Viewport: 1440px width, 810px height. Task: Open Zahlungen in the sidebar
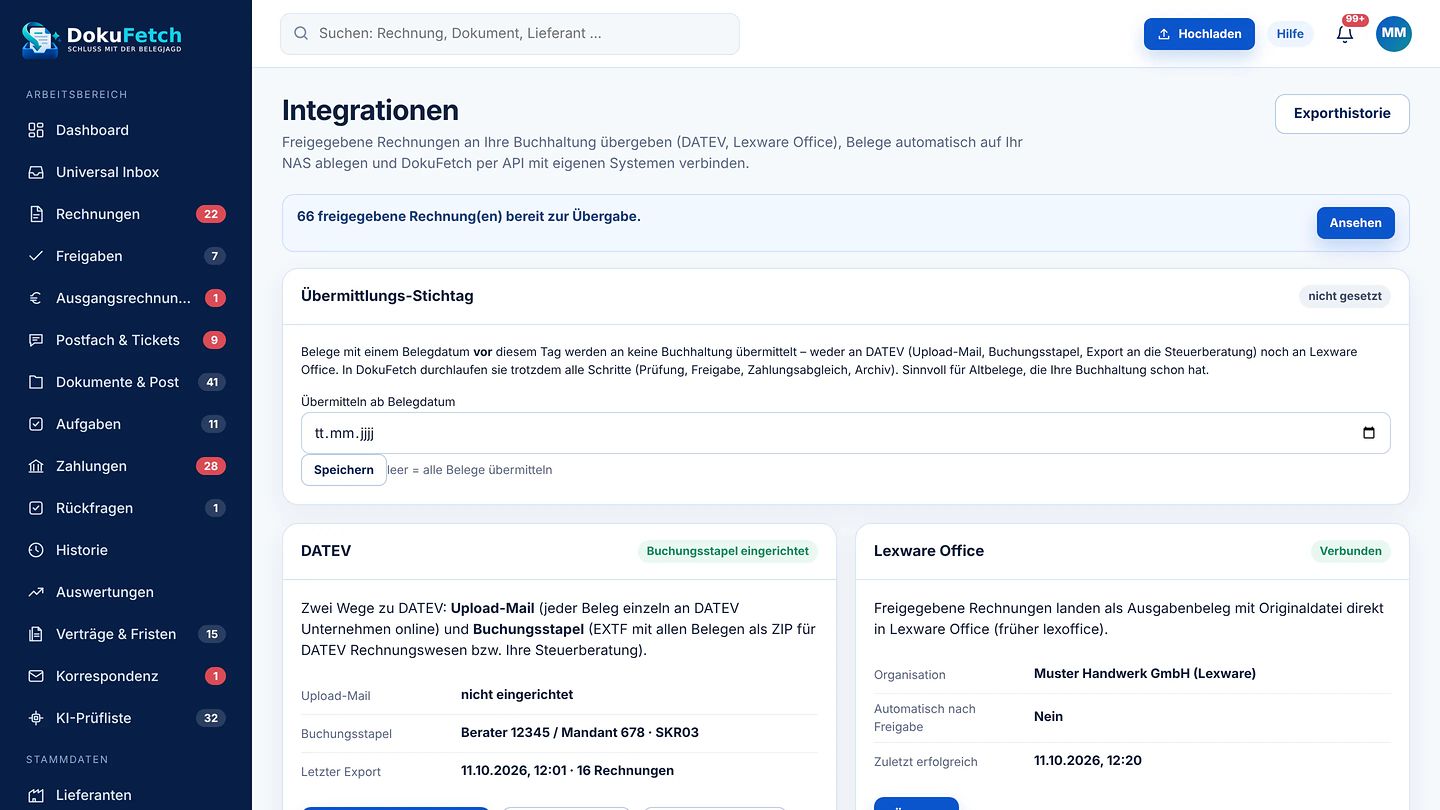pyautogui.click(x=126, y=466)
